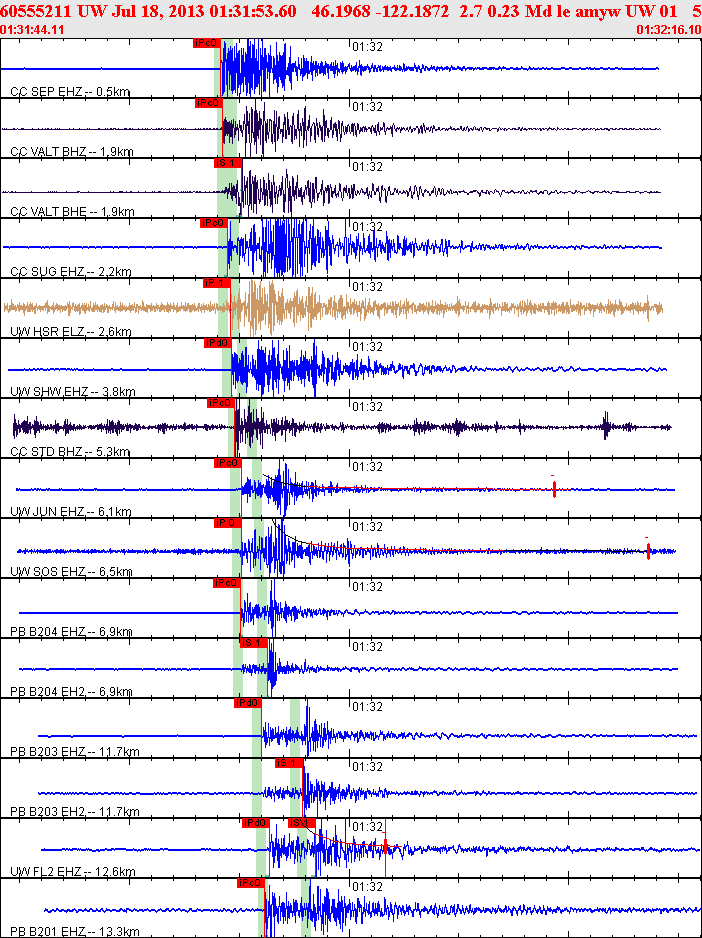Select station label UW HSR ELZ -- 2.6km
The image size is (702, 938).
pos(71,331)
